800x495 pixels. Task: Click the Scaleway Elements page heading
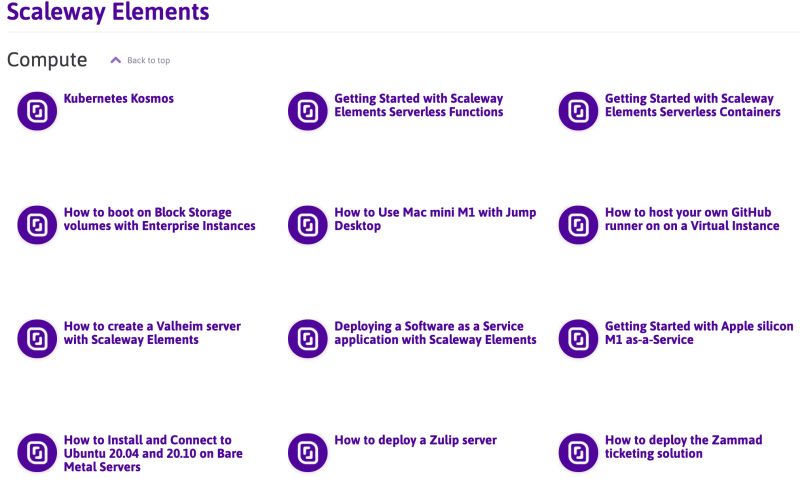pyautogui.click(x=108, y=12)
